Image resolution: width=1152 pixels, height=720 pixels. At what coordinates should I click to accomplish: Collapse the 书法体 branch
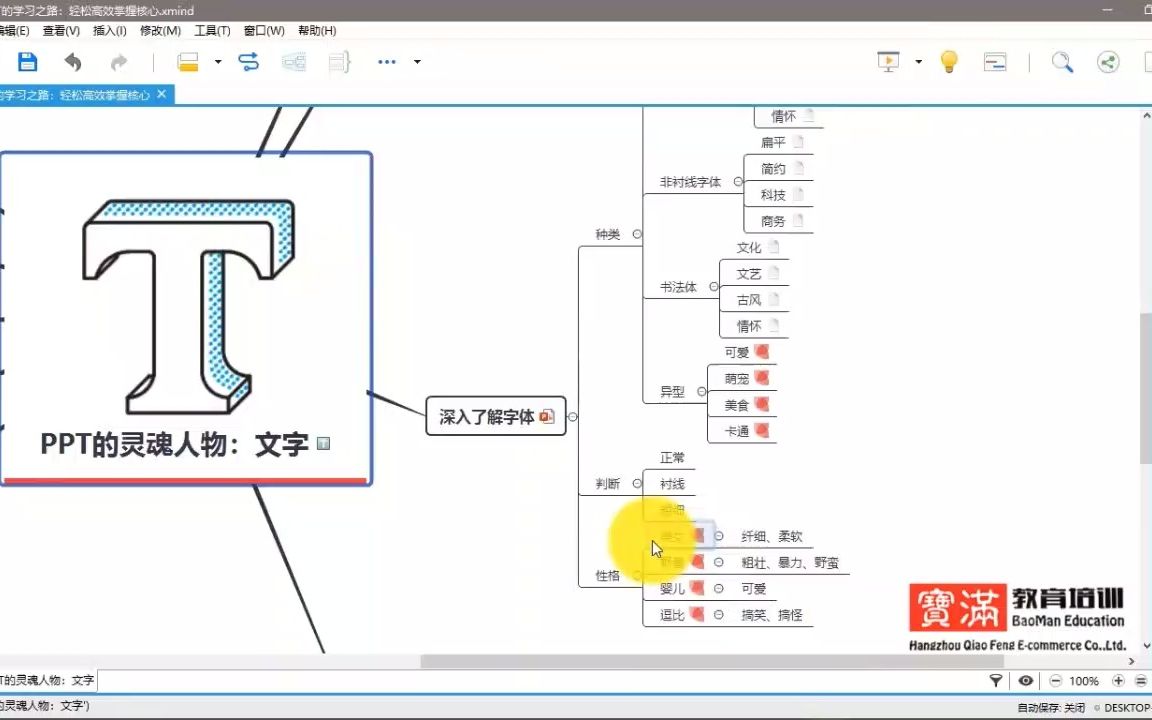(x=713, y=287)
